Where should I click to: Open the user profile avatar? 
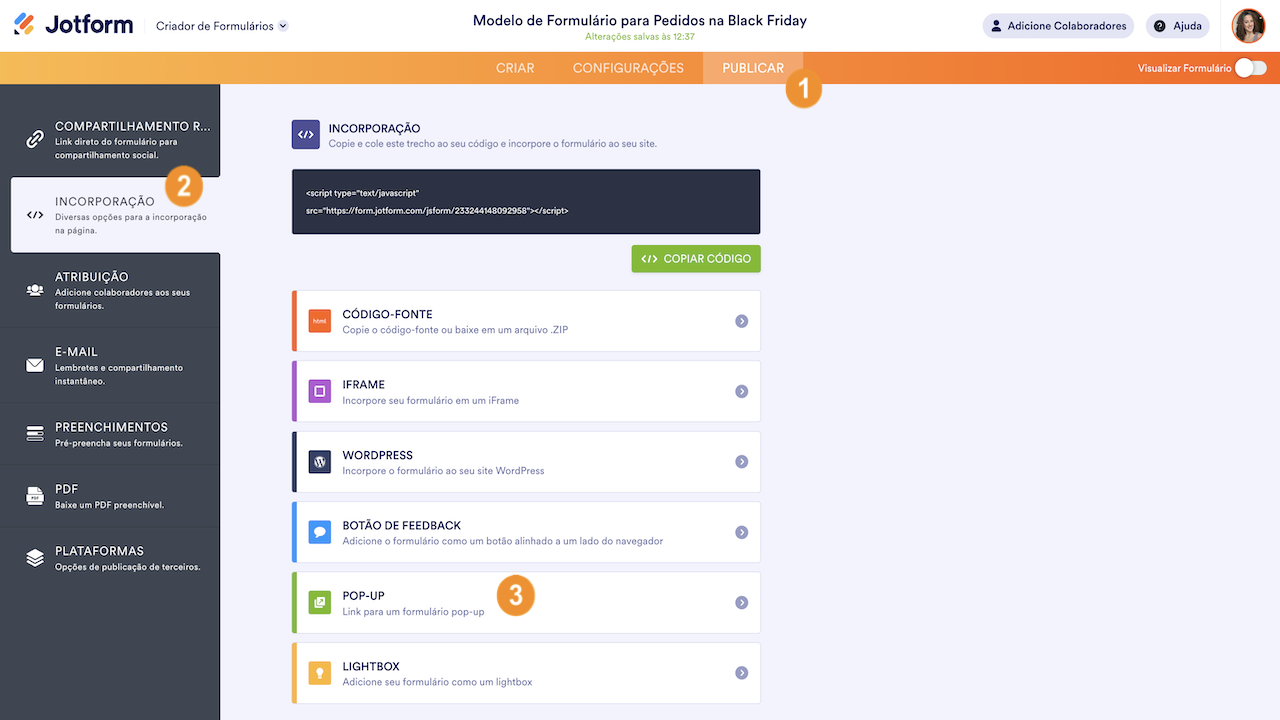pos(1248,26)
